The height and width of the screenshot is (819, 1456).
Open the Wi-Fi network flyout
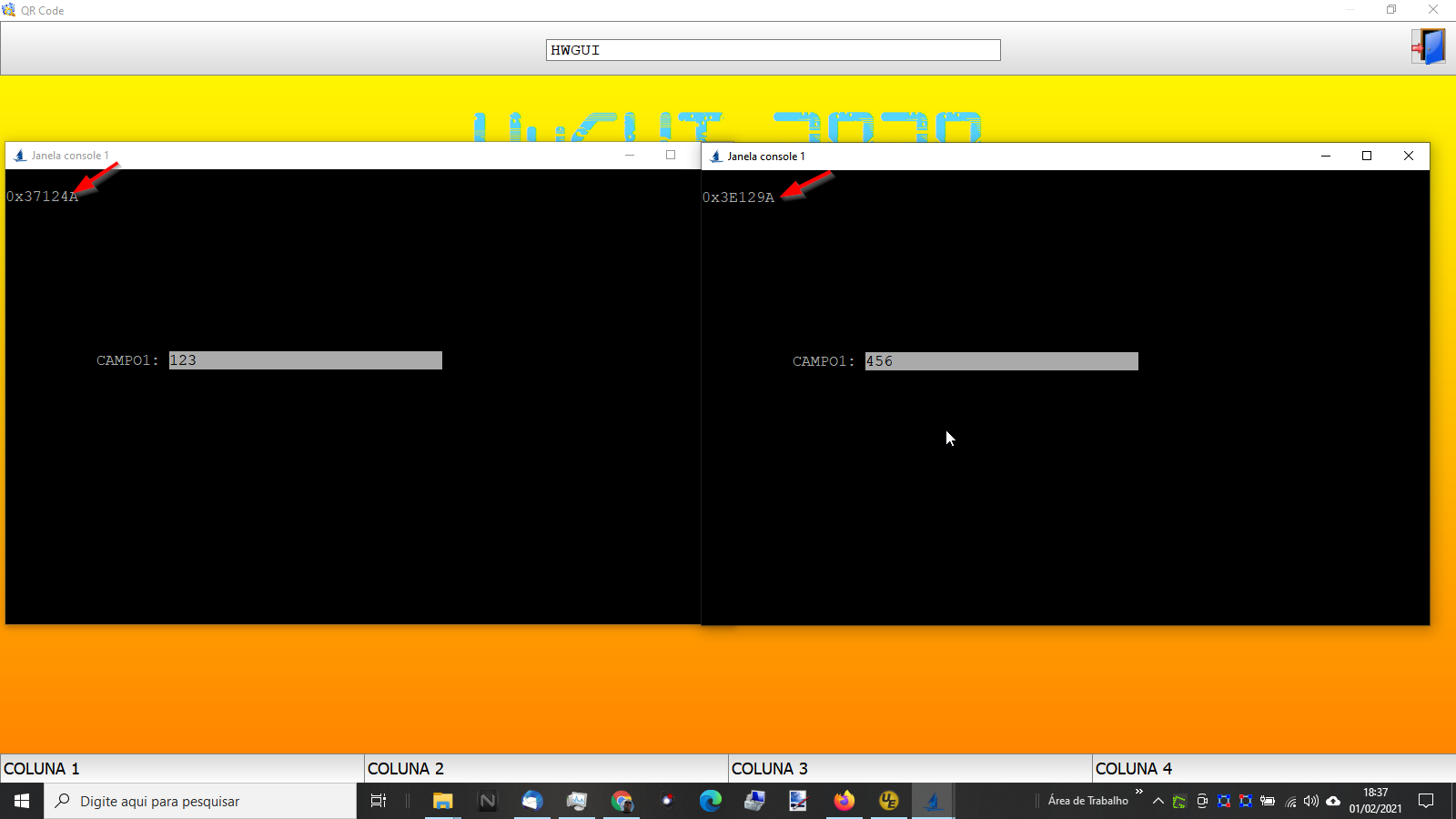[x=1289, y=801]
